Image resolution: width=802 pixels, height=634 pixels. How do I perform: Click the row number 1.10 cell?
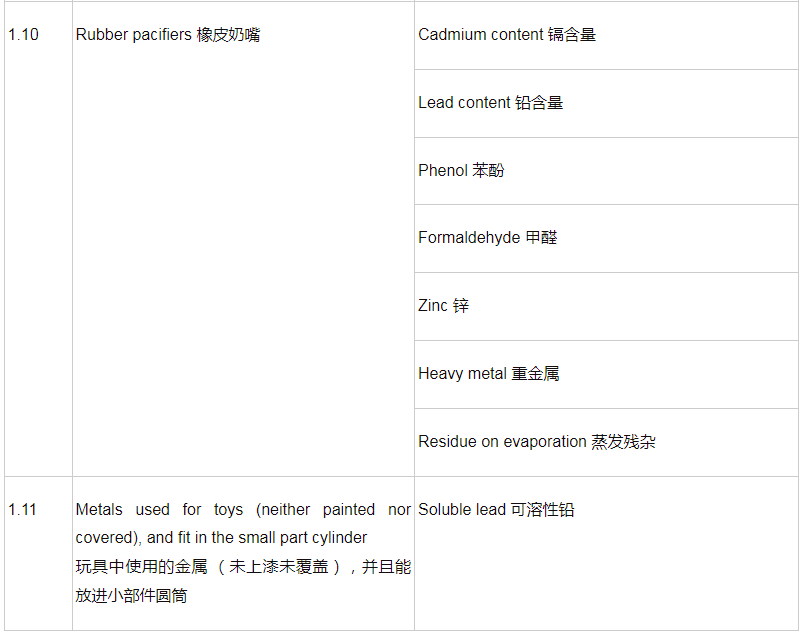pos(23,35)
